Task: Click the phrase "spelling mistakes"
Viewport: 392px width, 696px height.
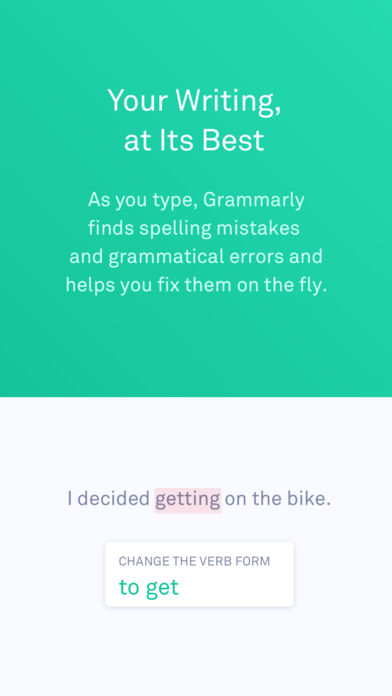Action: (219, 229)
